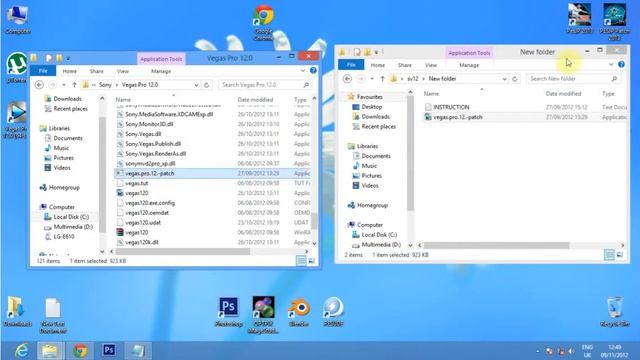This screenshot has width=640, height=360.
Task: Launch Internet Explorer from the taskbar
Action: click(21, 351)
